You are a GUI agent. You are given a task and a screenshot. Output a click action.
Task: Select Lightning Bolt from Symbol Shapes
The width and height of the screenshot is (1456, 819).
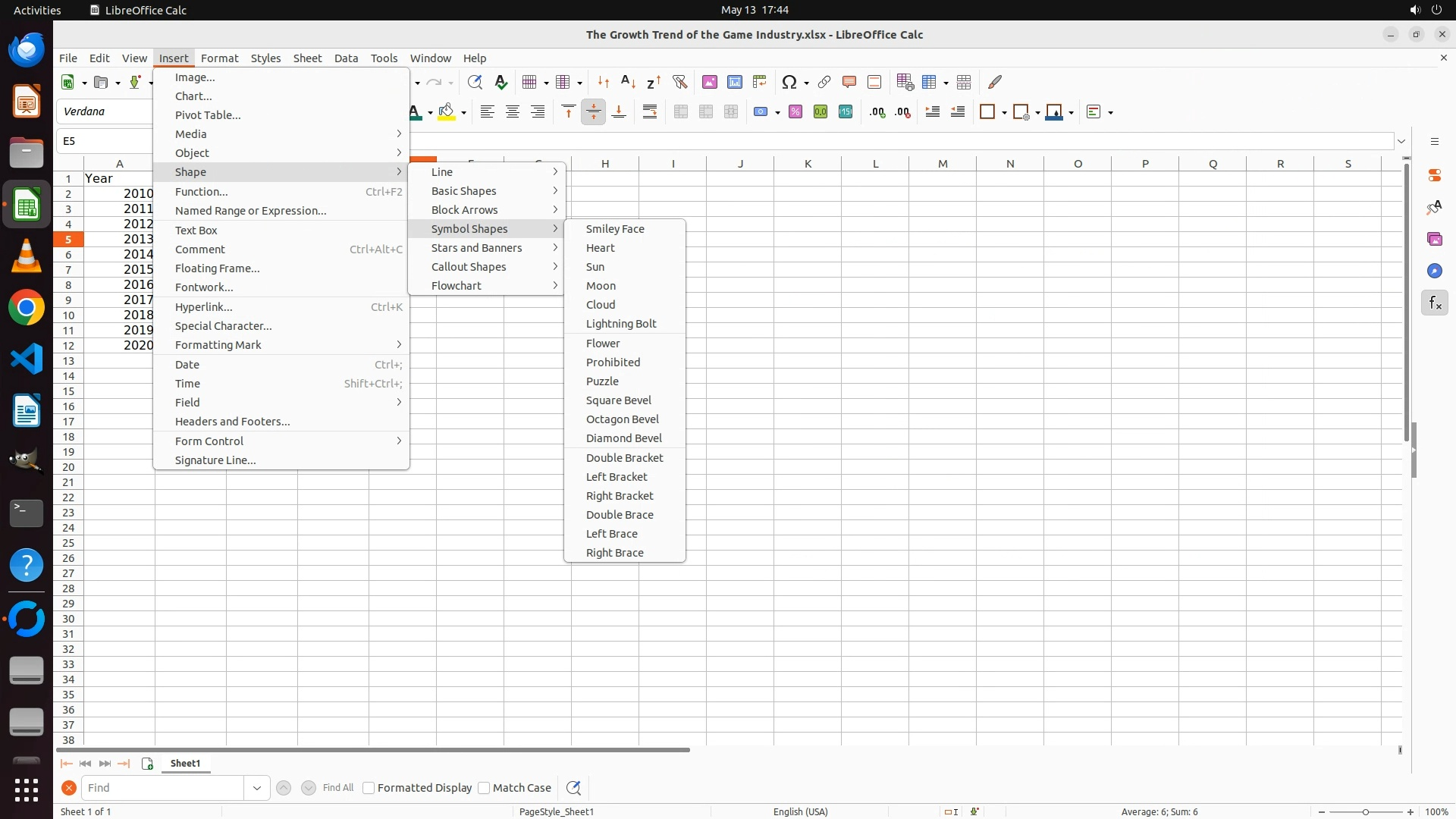pos(621,324)
